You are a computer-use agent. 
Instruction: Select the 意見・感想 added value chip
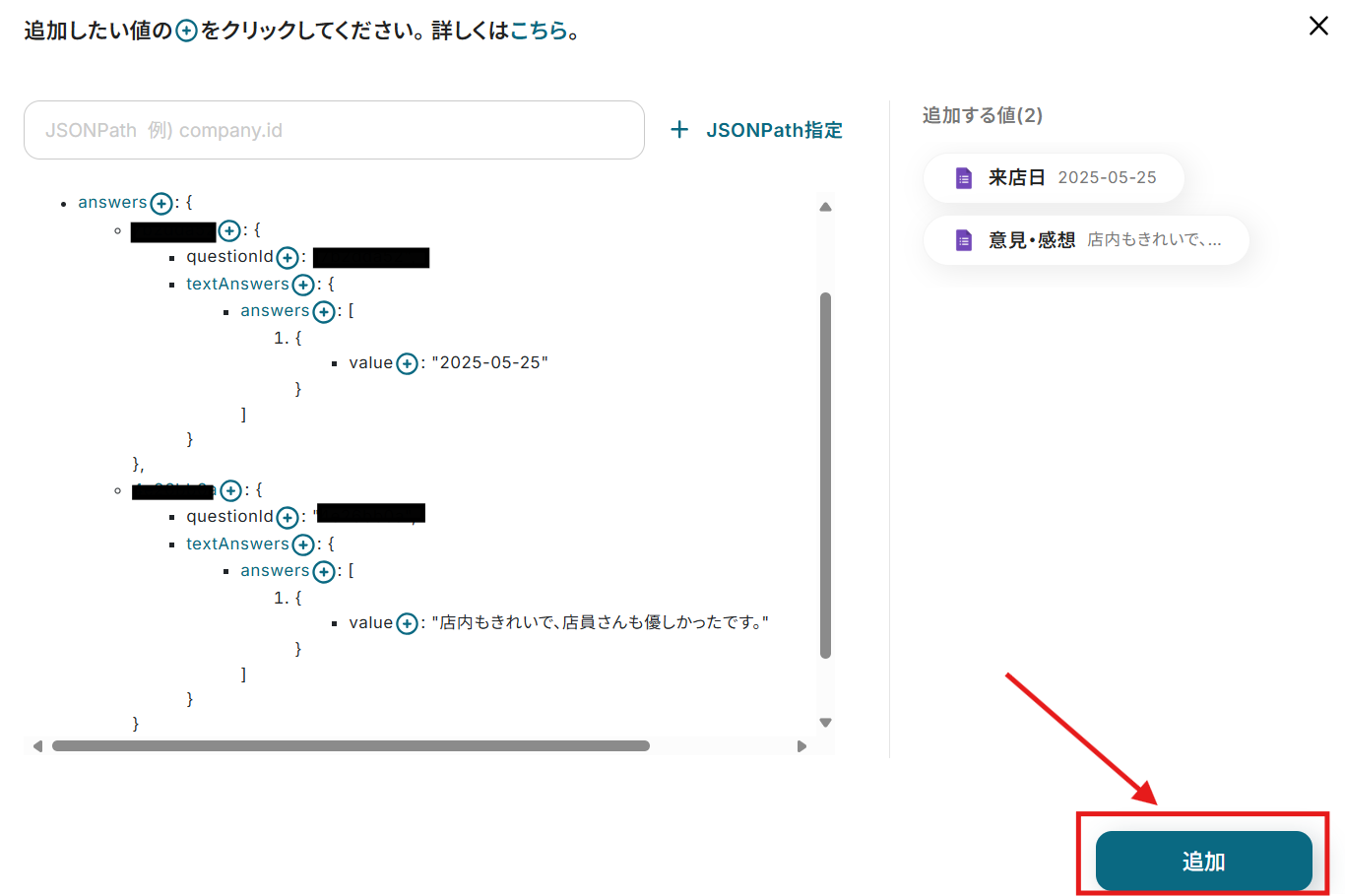[x=1086, y=240]
